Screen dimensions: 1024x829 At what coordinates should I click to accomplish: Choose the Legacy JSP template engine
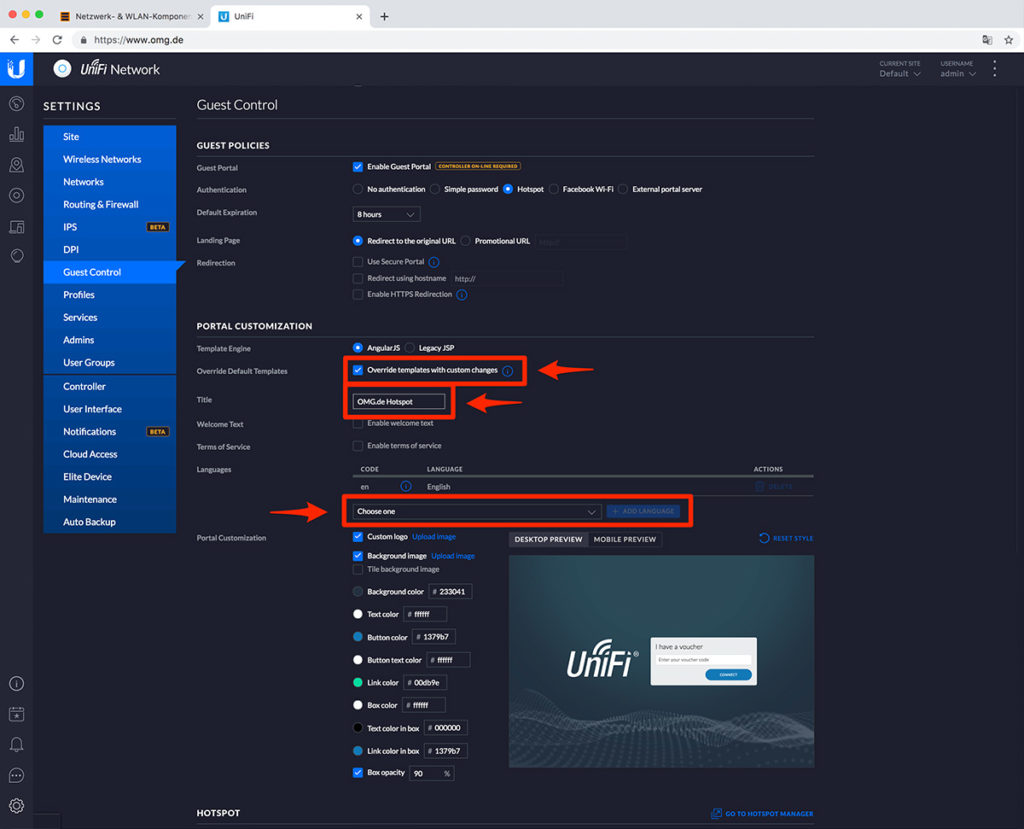[409, 348]
